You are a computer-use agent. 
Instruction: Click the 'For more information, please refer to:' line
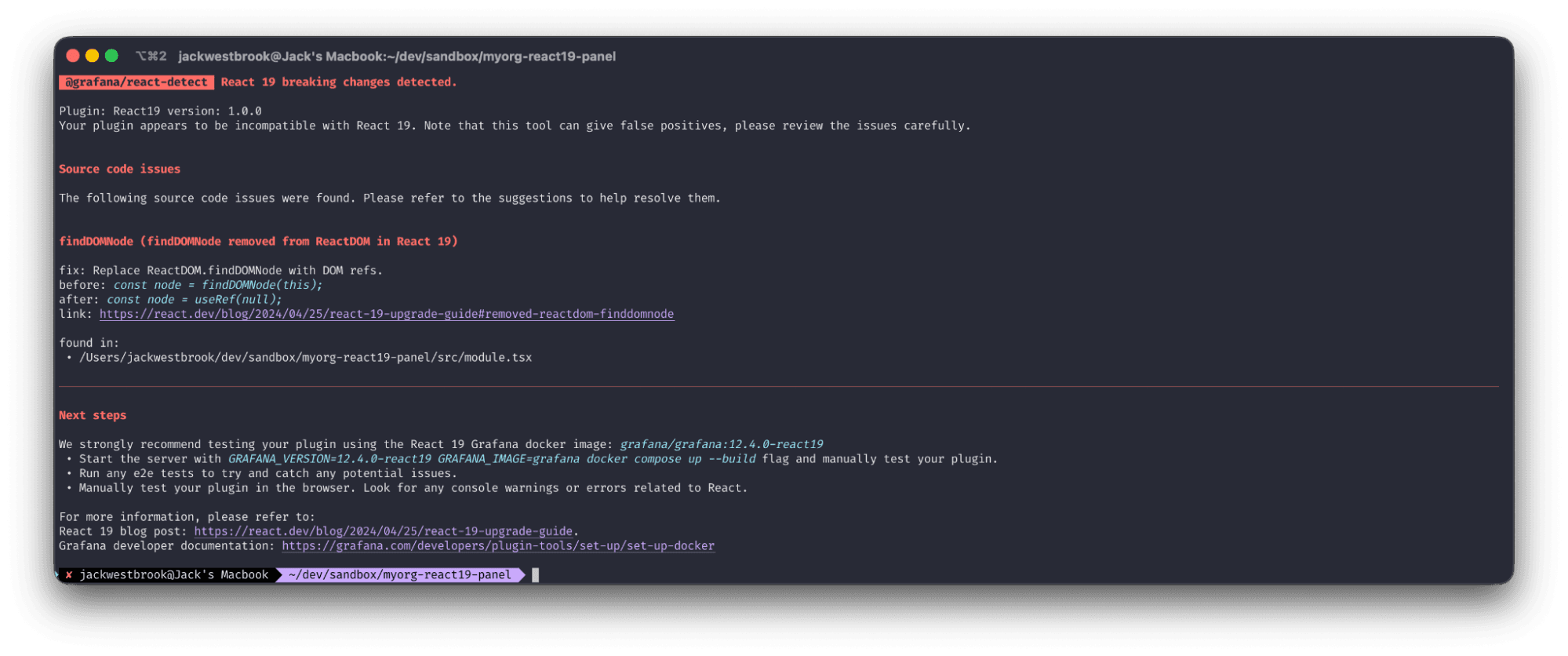point(187,517)
